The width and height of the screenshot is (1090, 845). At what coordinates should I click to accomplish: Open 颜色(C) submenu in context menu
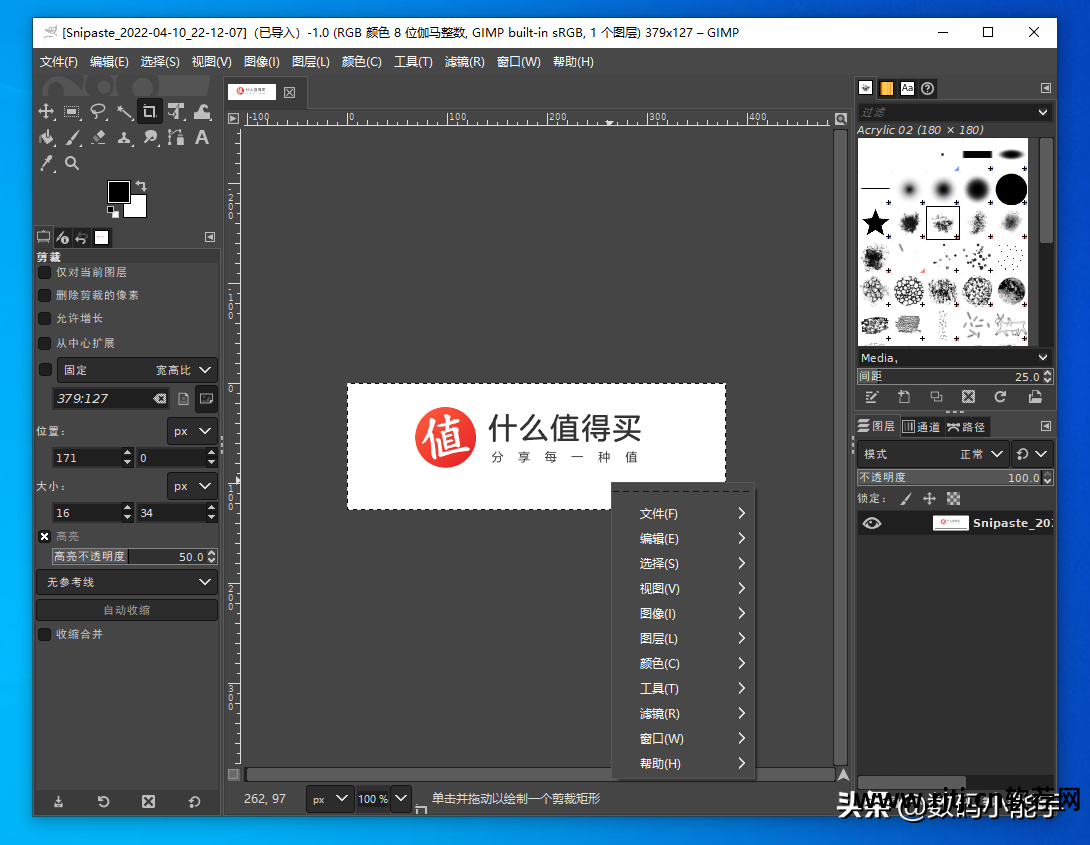click(x=683, y=664)
